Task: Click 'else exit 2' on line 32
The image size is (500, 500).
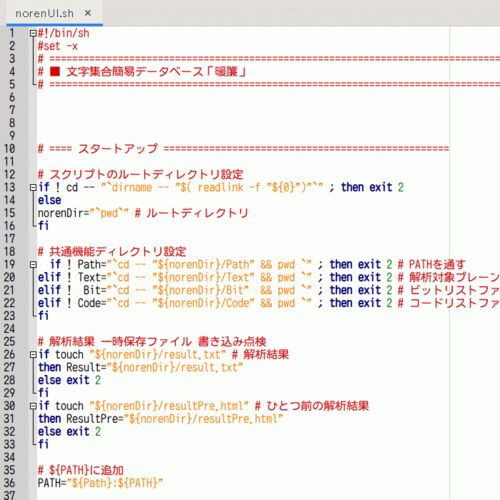Action: (69, 432)
